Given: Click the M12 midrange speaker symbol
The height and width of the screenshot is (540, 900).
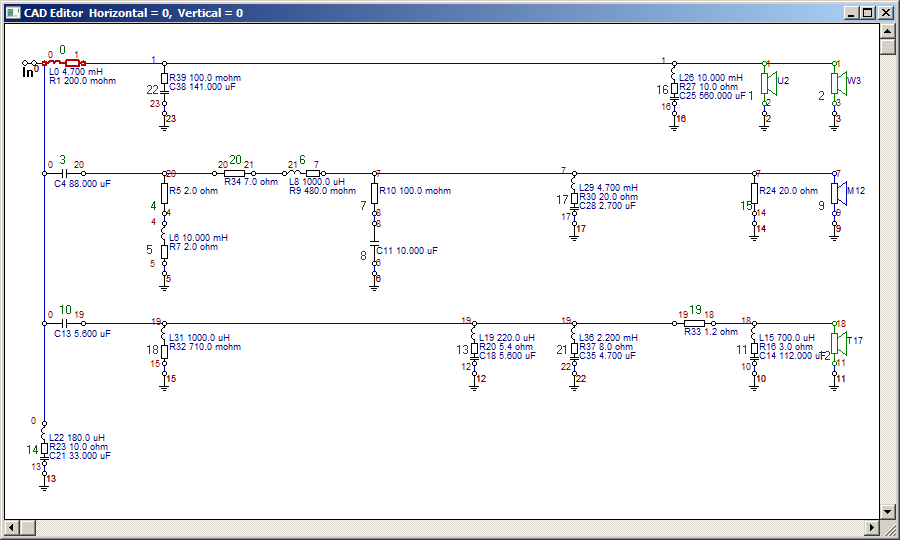Looking at the screenshot, I should coord(838,193).
